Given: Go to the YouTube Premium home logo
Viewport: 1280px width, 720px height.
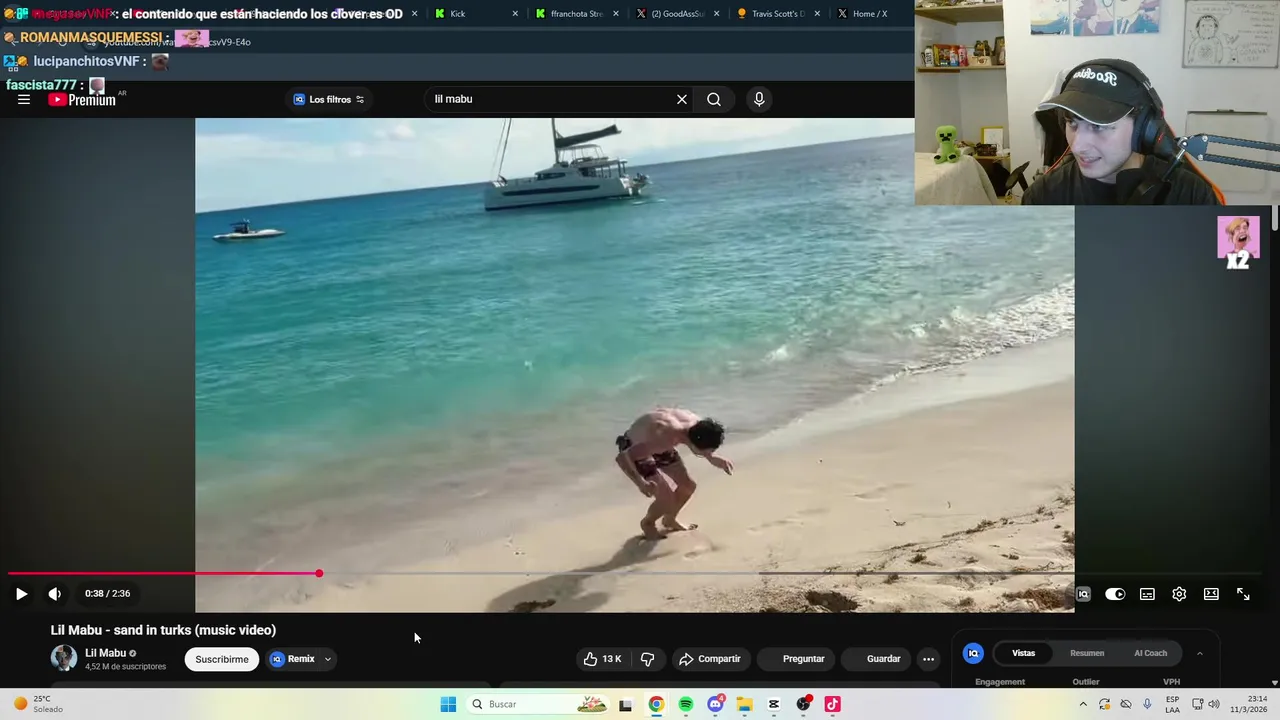Looking at the screenshot, I should tap(82, 100).
